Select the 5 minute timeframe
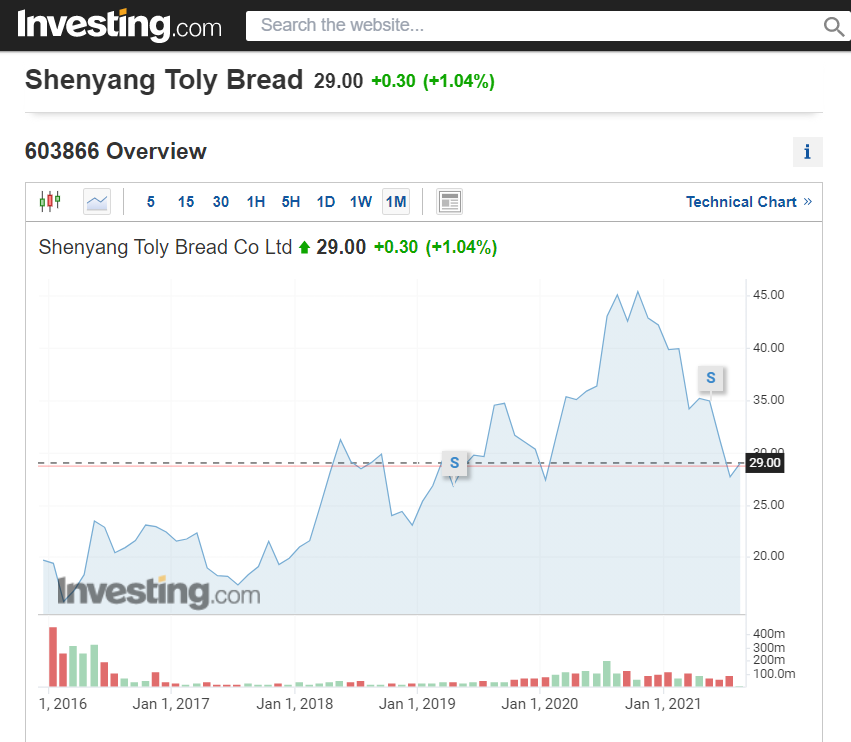851x742 pixels. tap(151, 202)
